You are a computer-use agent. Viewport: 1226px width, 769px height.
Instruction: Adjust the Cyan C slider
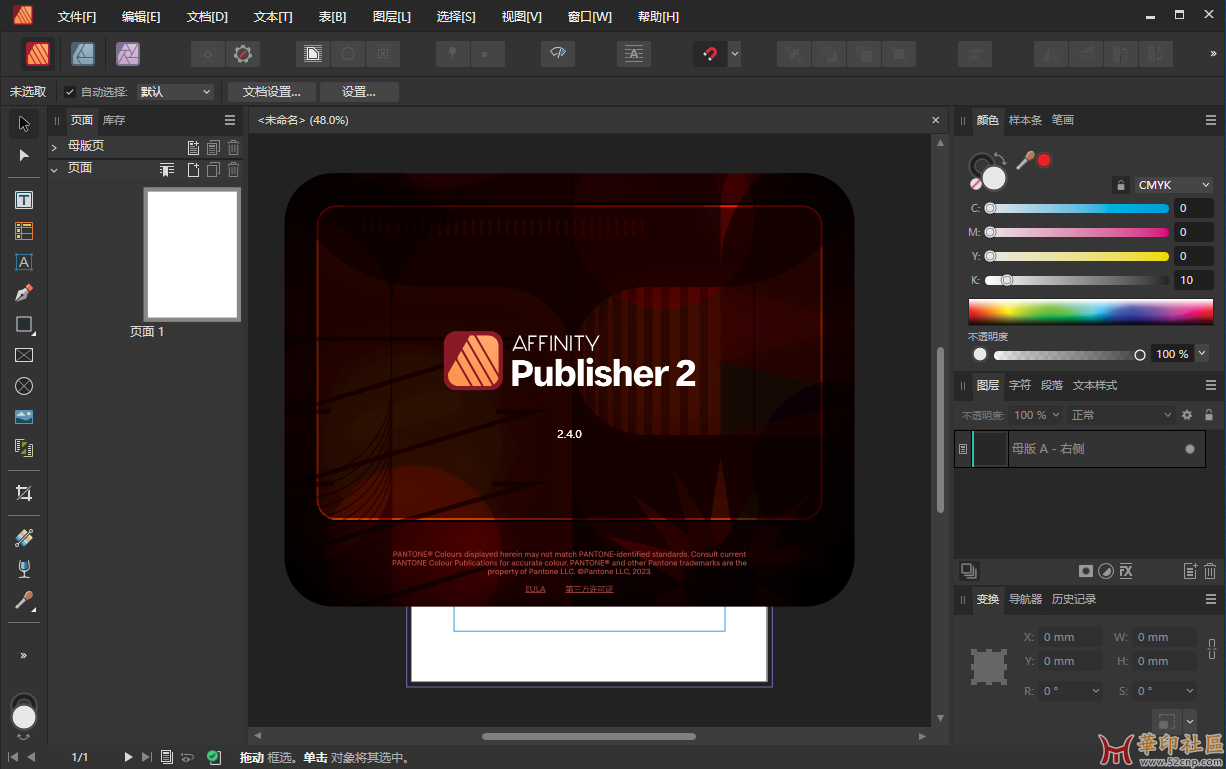pyautogui.click(x=1077, y=208)
